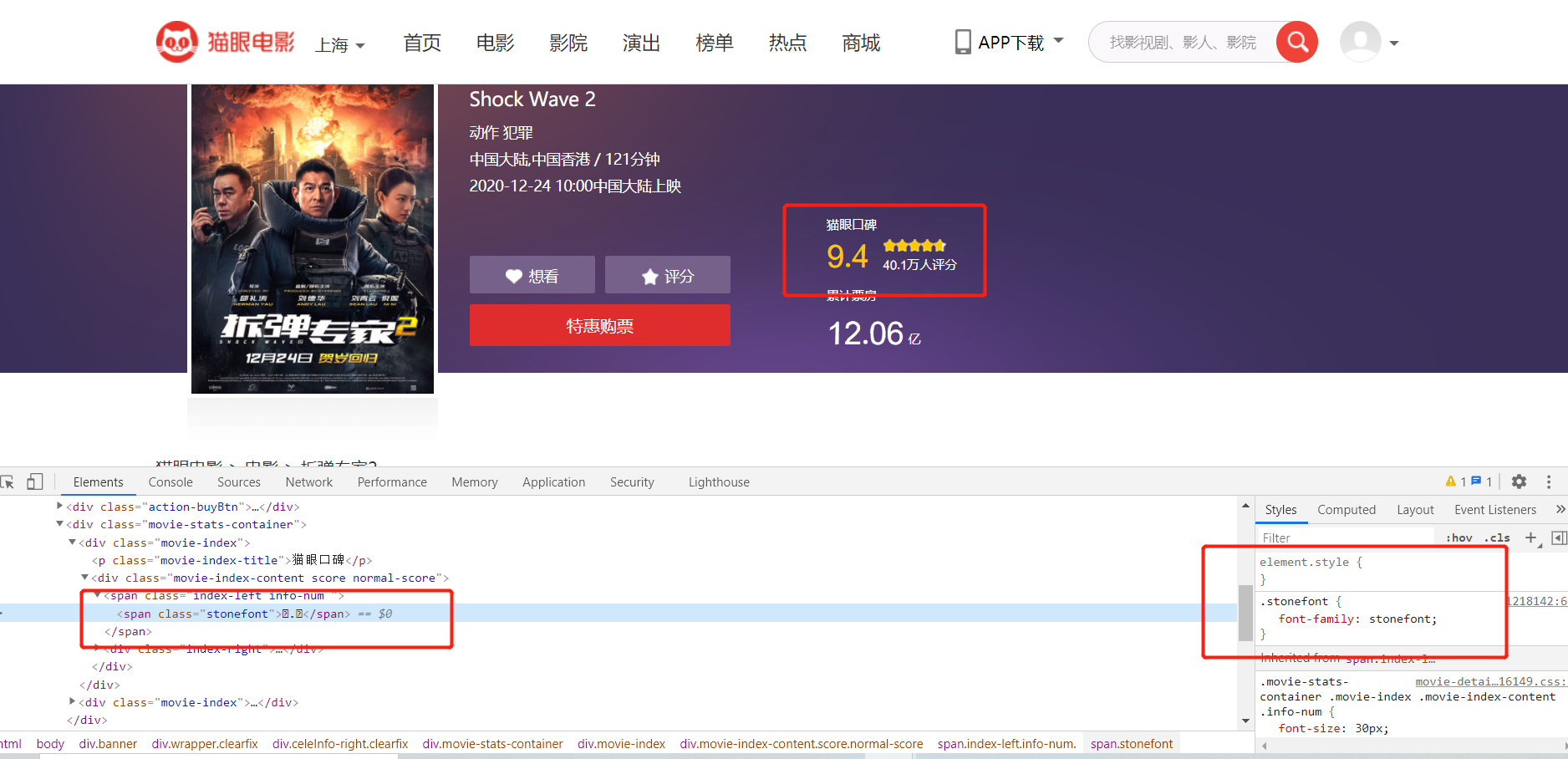
Task: Click the span.stonefont breadcrumb
Action: tap(1132, 743)
